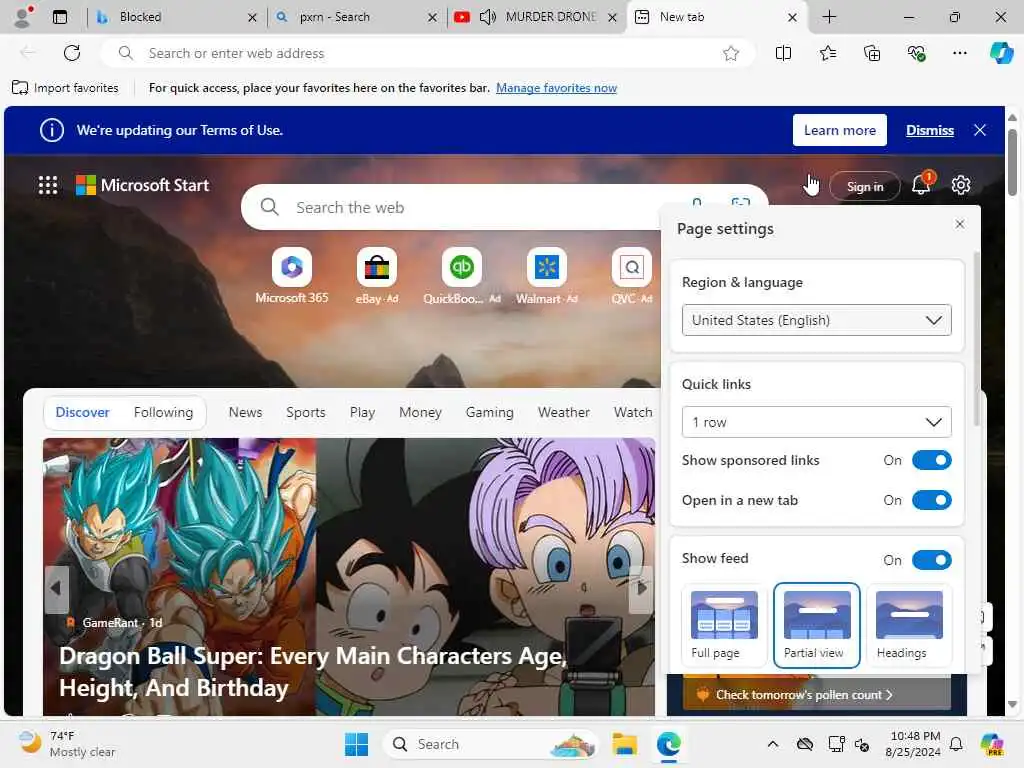Click the page settings gear icon
1024x768 pixels.
(961, 185)
